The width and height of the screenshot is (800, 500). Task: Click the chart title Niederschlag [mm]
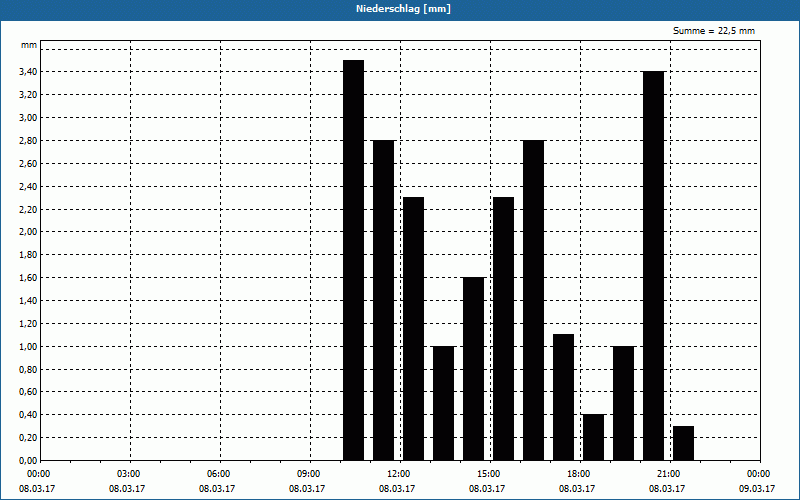[403, 9]
